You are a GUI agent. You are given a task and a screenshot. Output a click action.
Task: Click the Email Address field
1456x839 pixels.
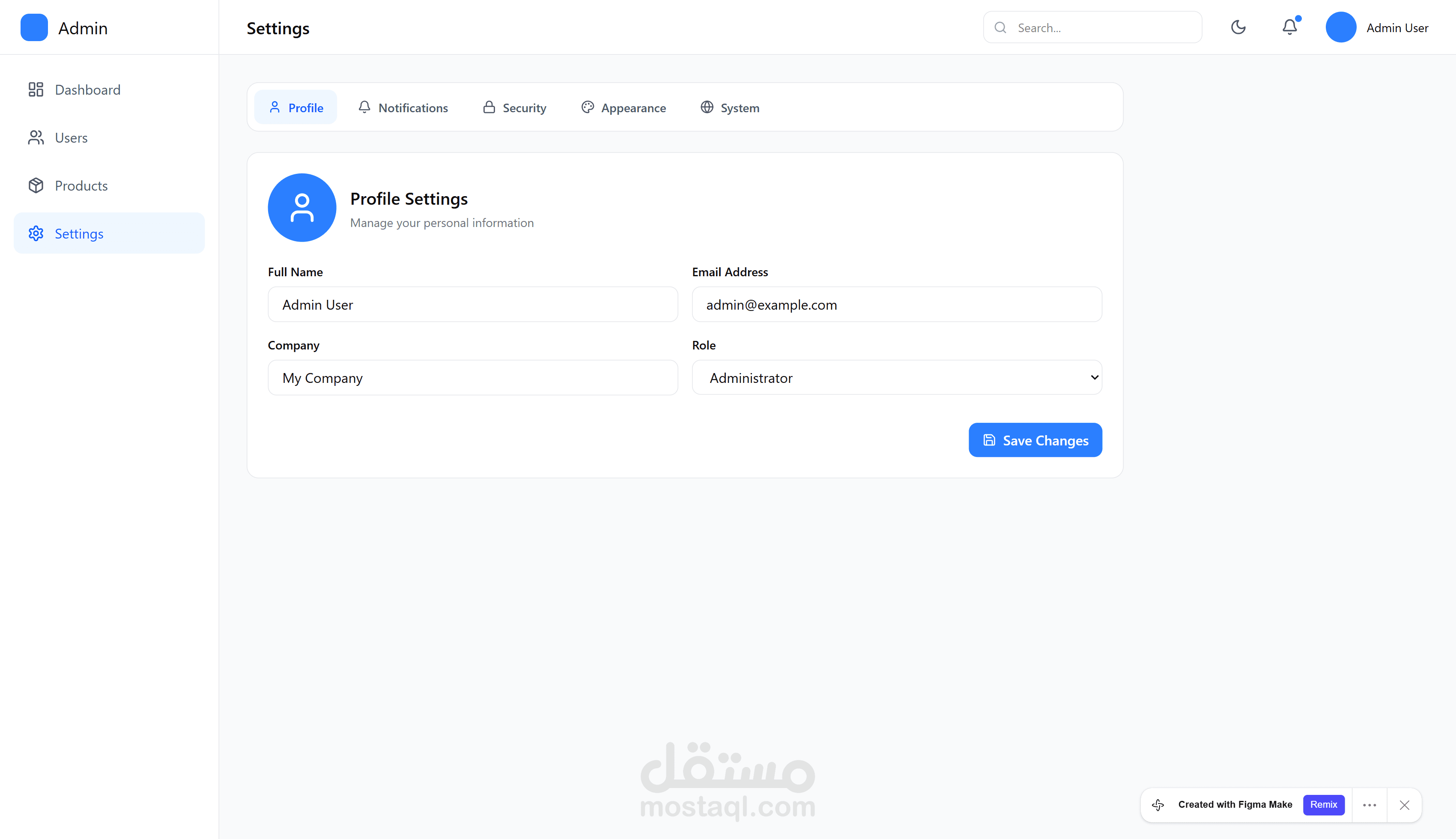coord(897,305)
